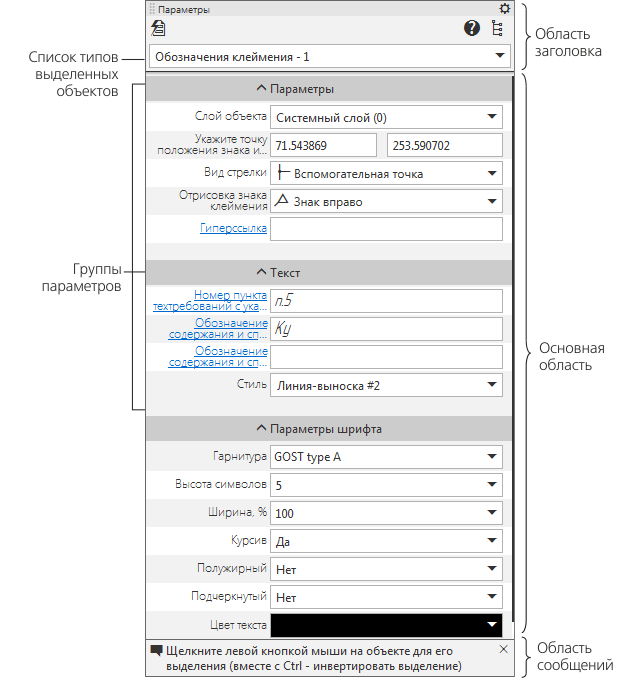Open help via the question mark icon
The image size is (640, 682).
(472, 28)
